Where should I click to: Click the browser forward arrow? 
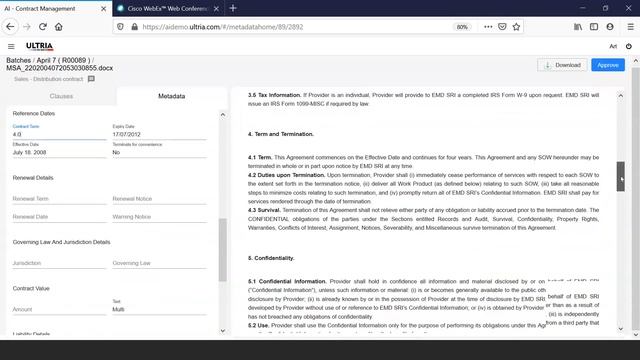pyautogui.click(x=27, y=27)
